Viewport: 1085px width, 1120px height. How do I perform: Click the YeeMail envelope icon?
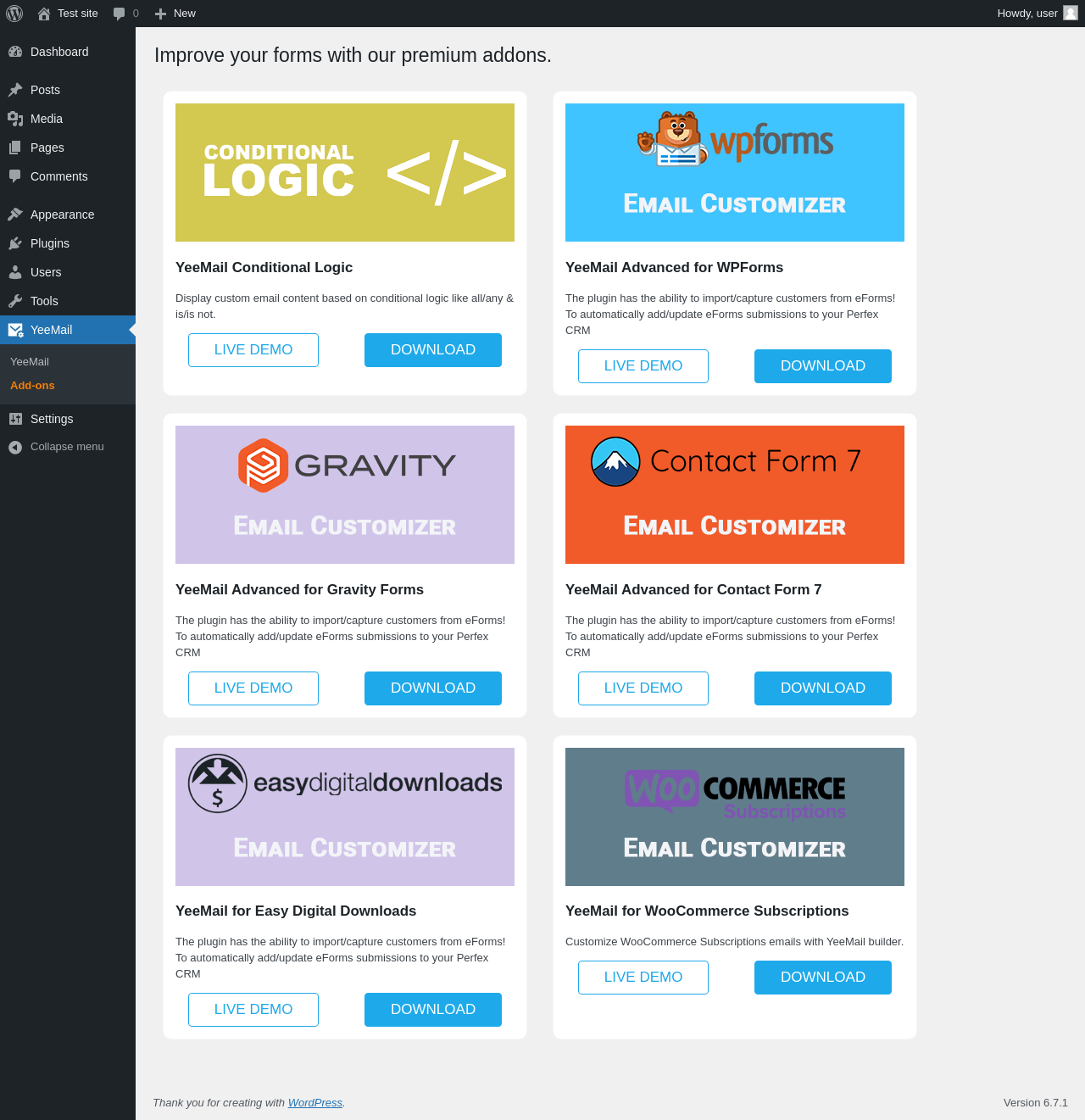tap(15, 330)
